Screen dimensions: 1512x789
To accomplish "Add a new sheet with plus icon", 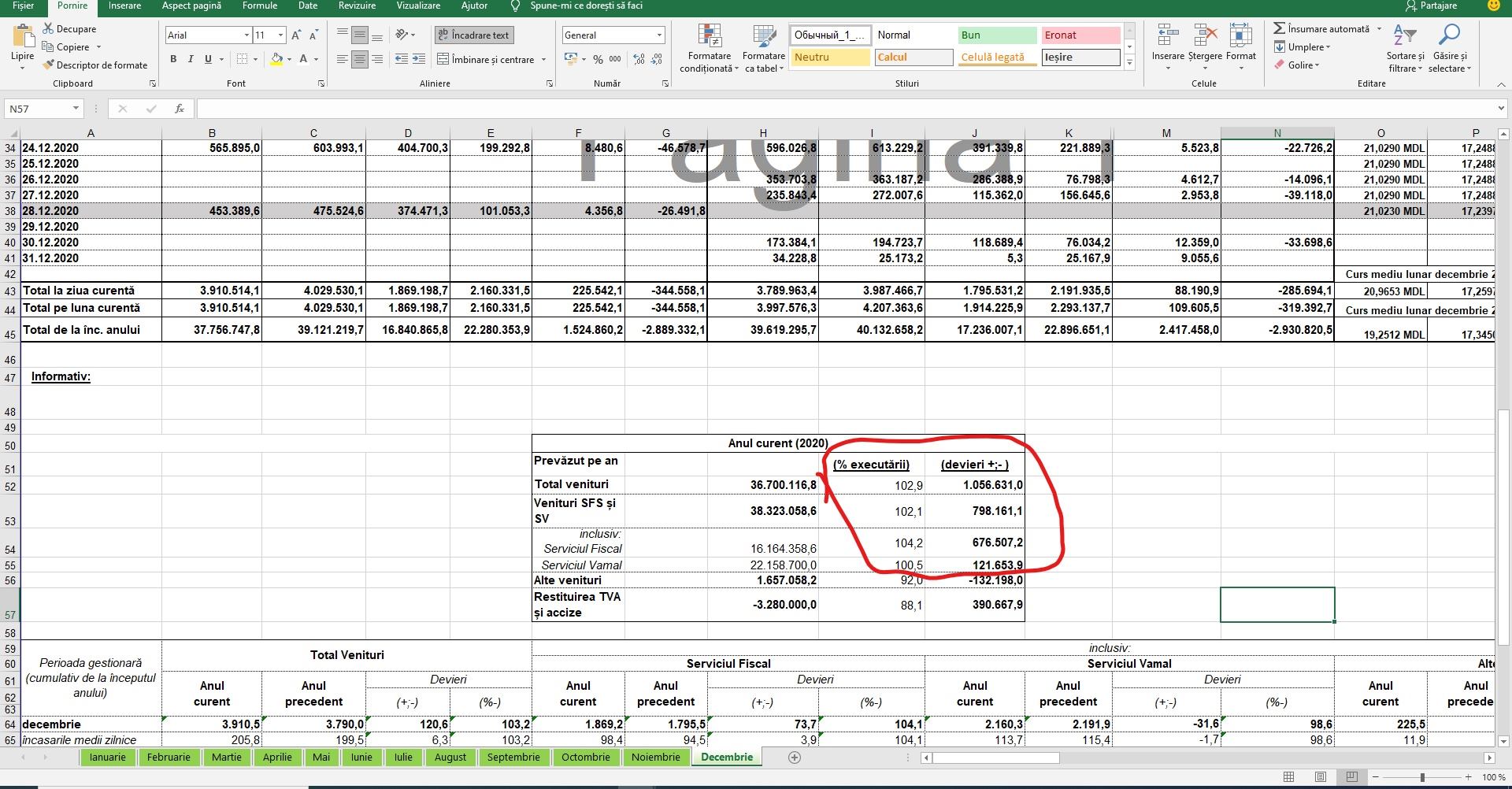I will click(795, 758).
